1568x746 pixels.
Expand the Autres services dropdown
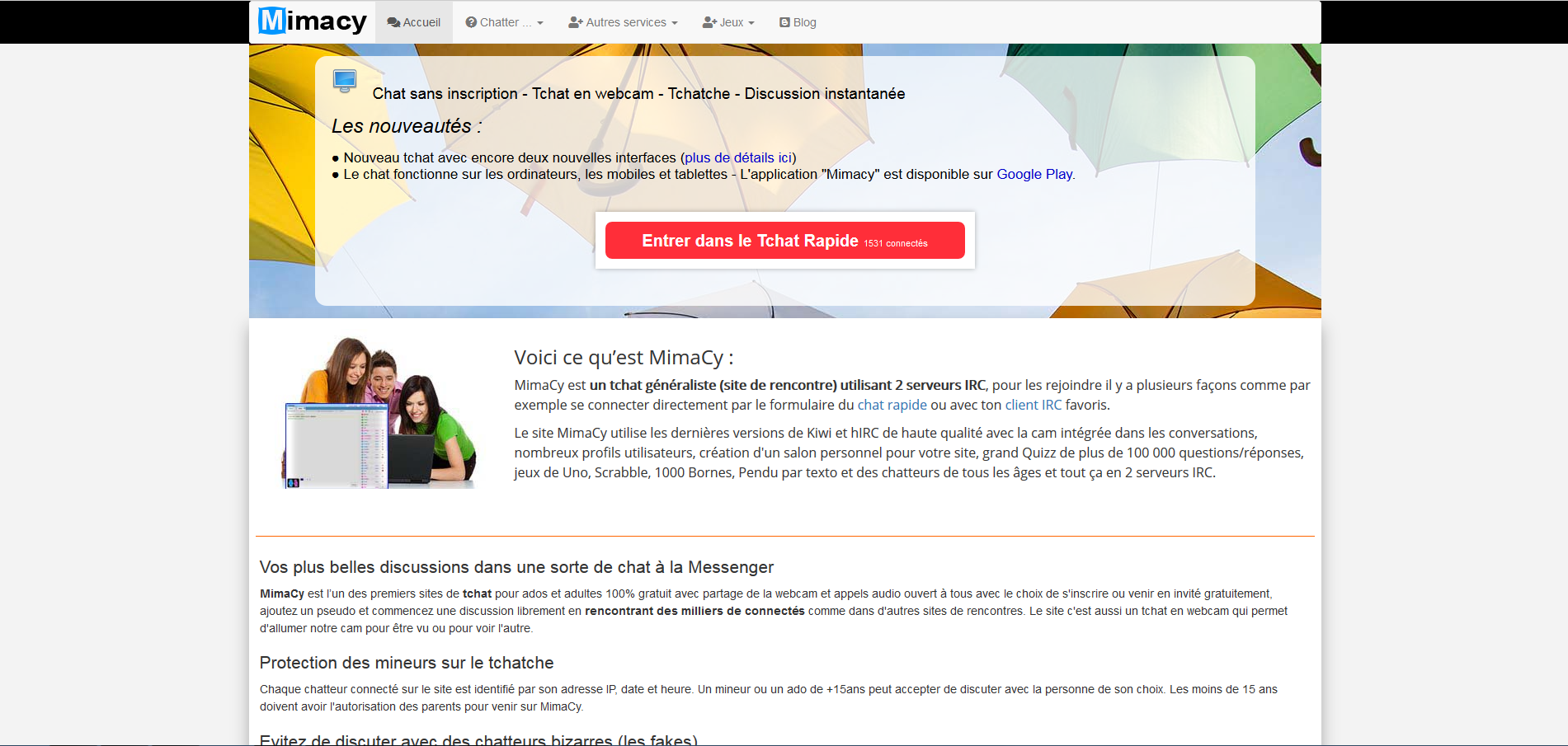coord(623,22)
